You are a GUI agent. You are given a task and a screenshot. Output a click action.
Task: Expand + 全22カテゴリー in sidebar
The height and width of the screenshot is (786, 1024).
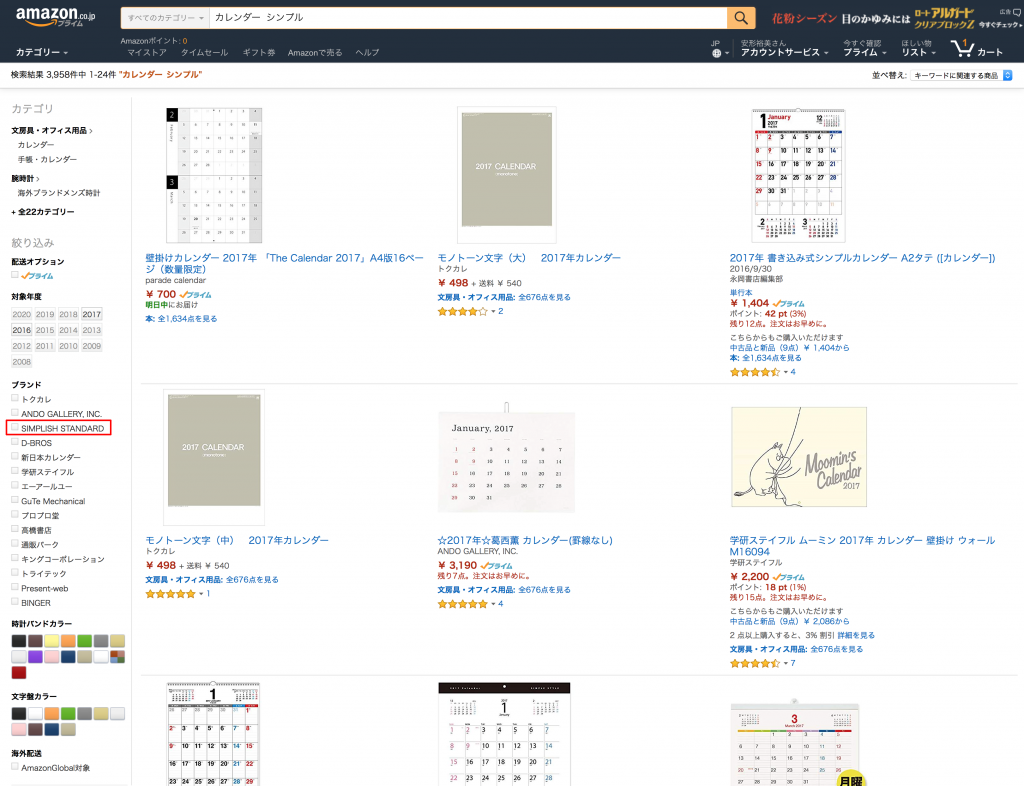pos(43,212)
